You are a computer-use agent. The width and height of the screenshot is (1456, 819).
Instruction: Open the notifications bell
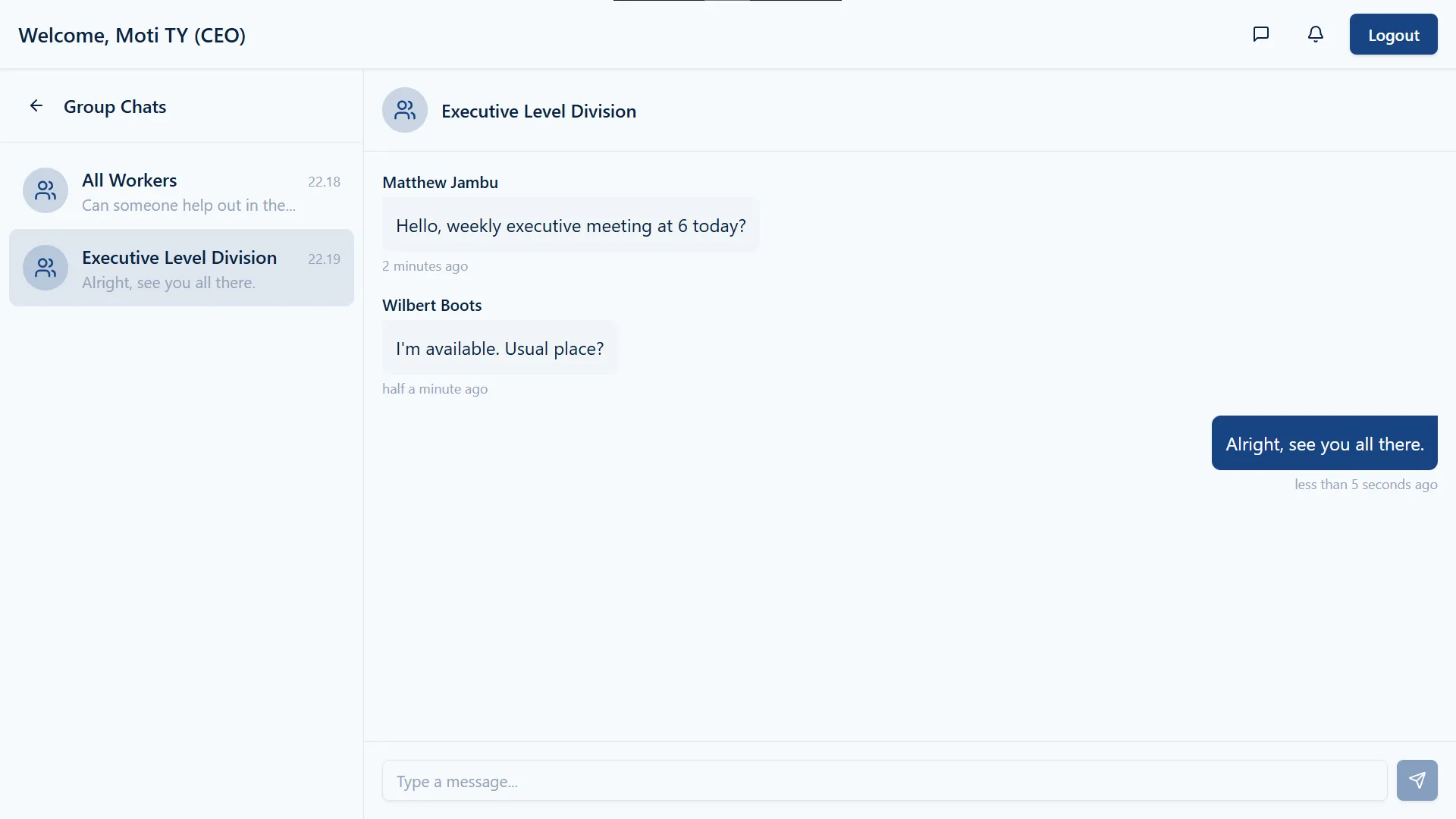1316,34
